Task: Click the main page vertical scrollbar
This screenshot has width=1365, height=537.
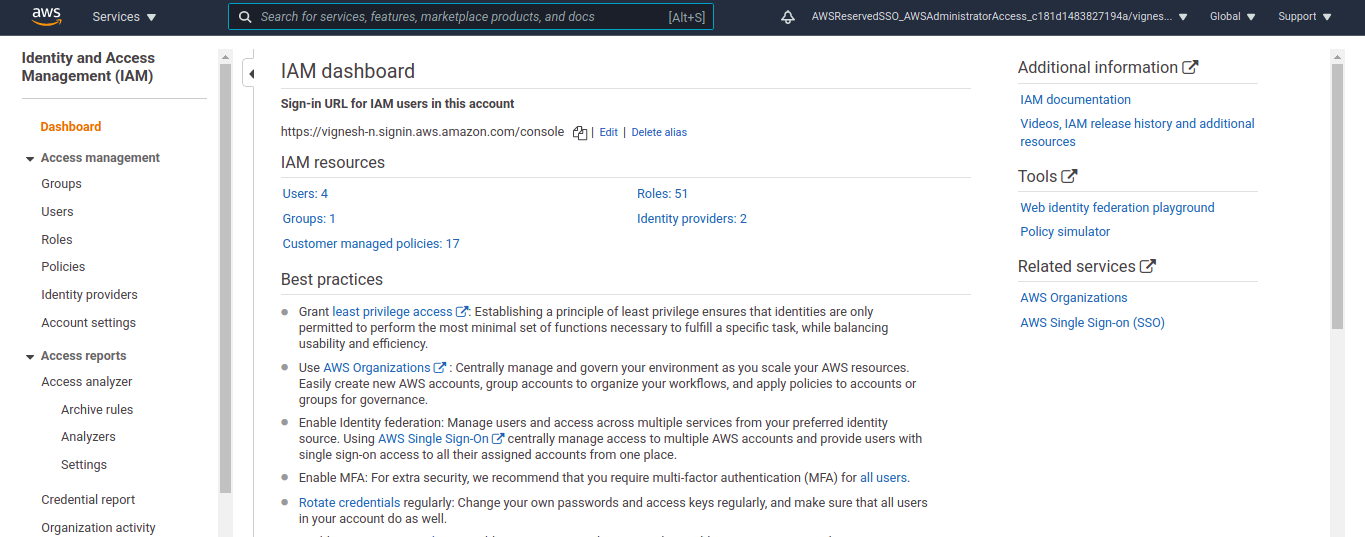Action: point(1338,195)
